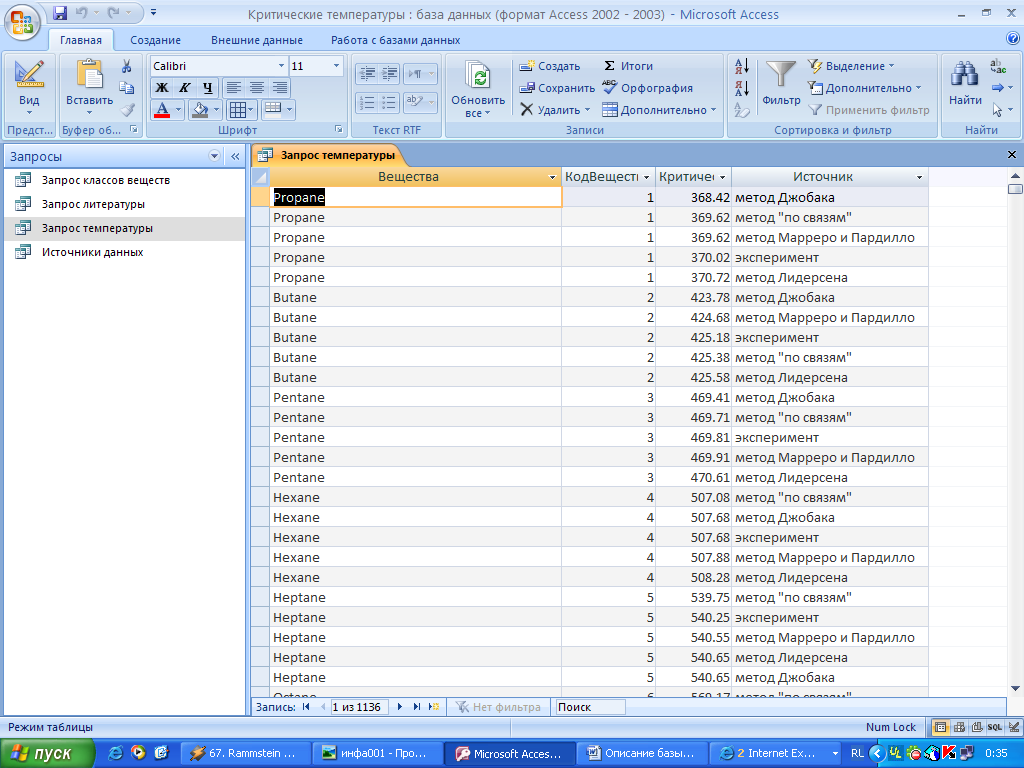Screen dimensions: 1024x768
Task: Apply the red font color swatch
Action: [162, 110]
